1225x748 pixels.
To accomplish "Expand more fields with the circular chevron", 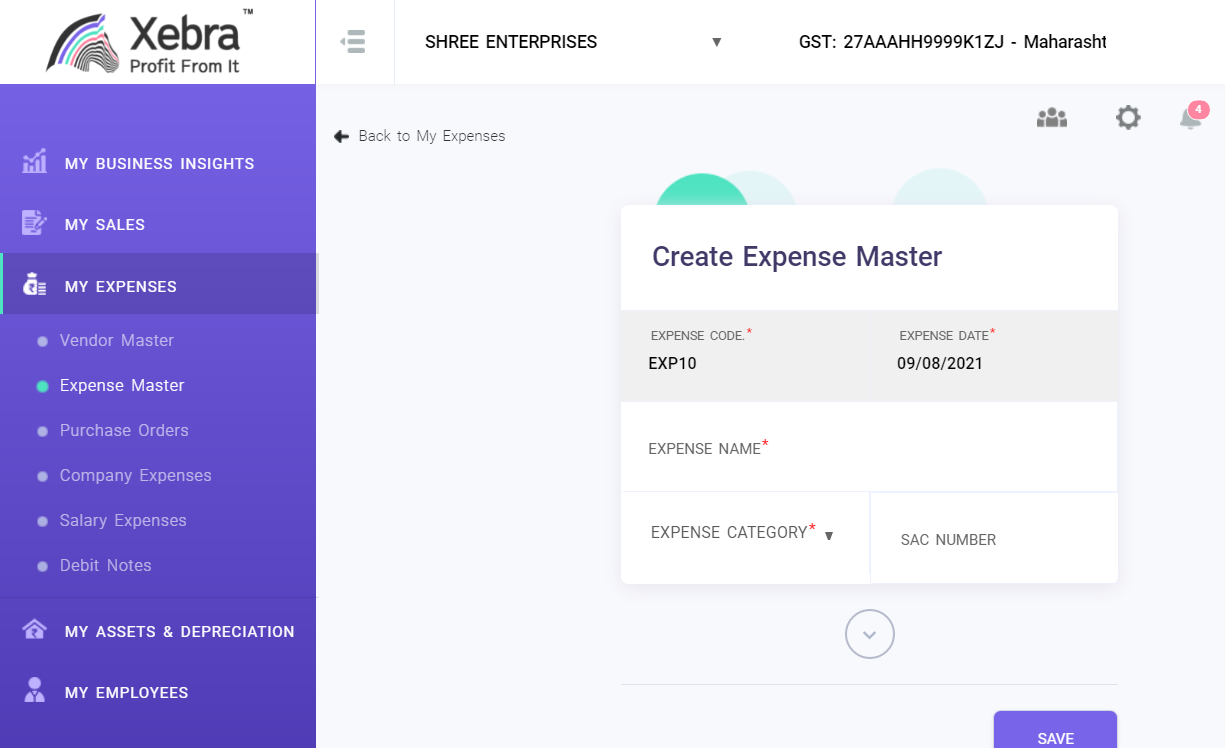I will pos(869,634).
